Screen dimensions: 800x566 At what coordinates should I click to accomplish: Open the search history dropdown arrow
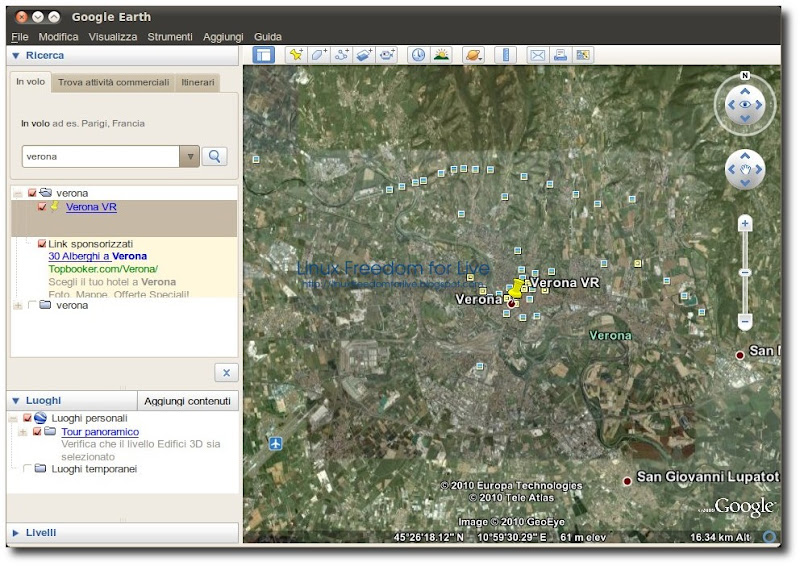[189, 156]
